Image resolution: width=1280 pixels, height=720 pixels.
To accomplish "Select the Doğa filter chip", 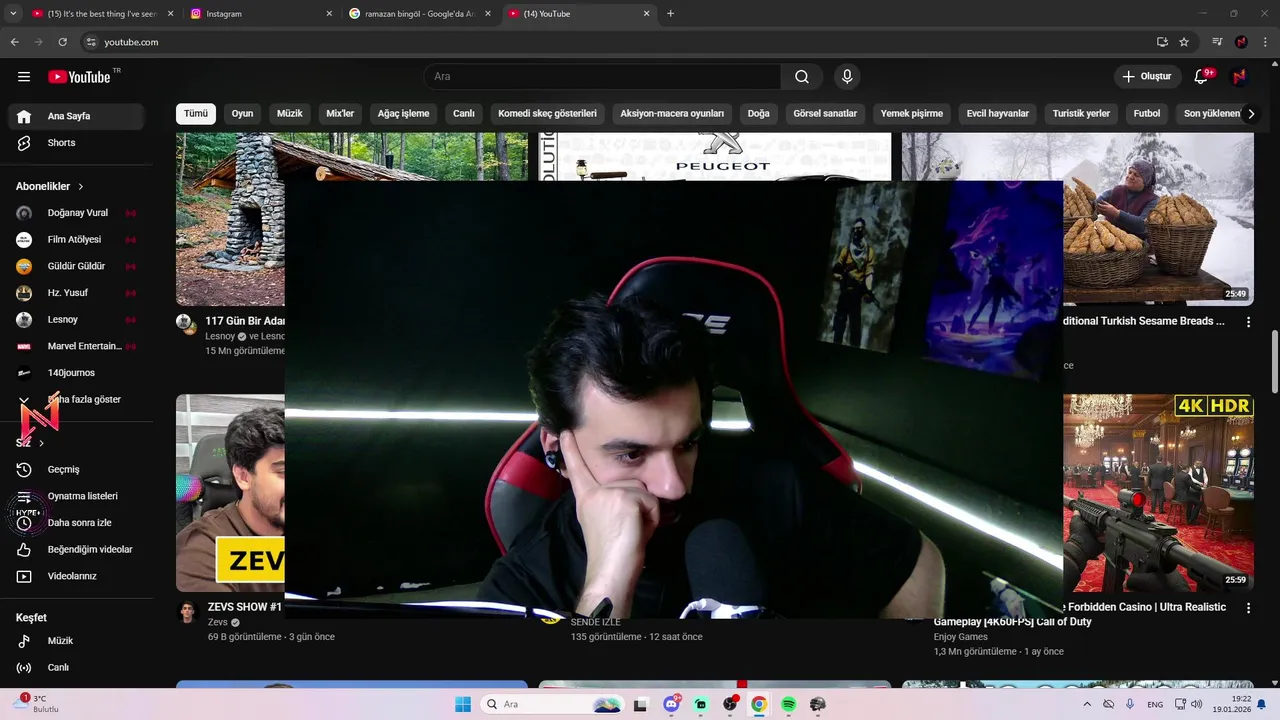I will coord(759,114).
